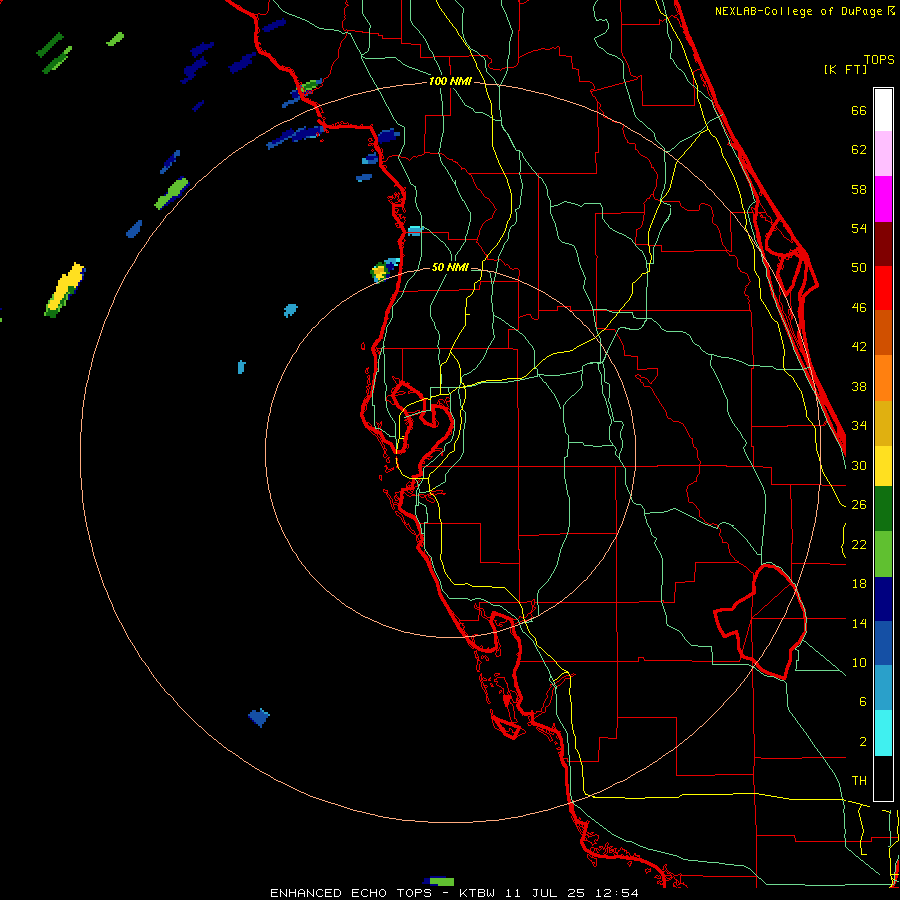Click the legend value 18
This screenshot has width=900, height=900.
coord(859,584)
